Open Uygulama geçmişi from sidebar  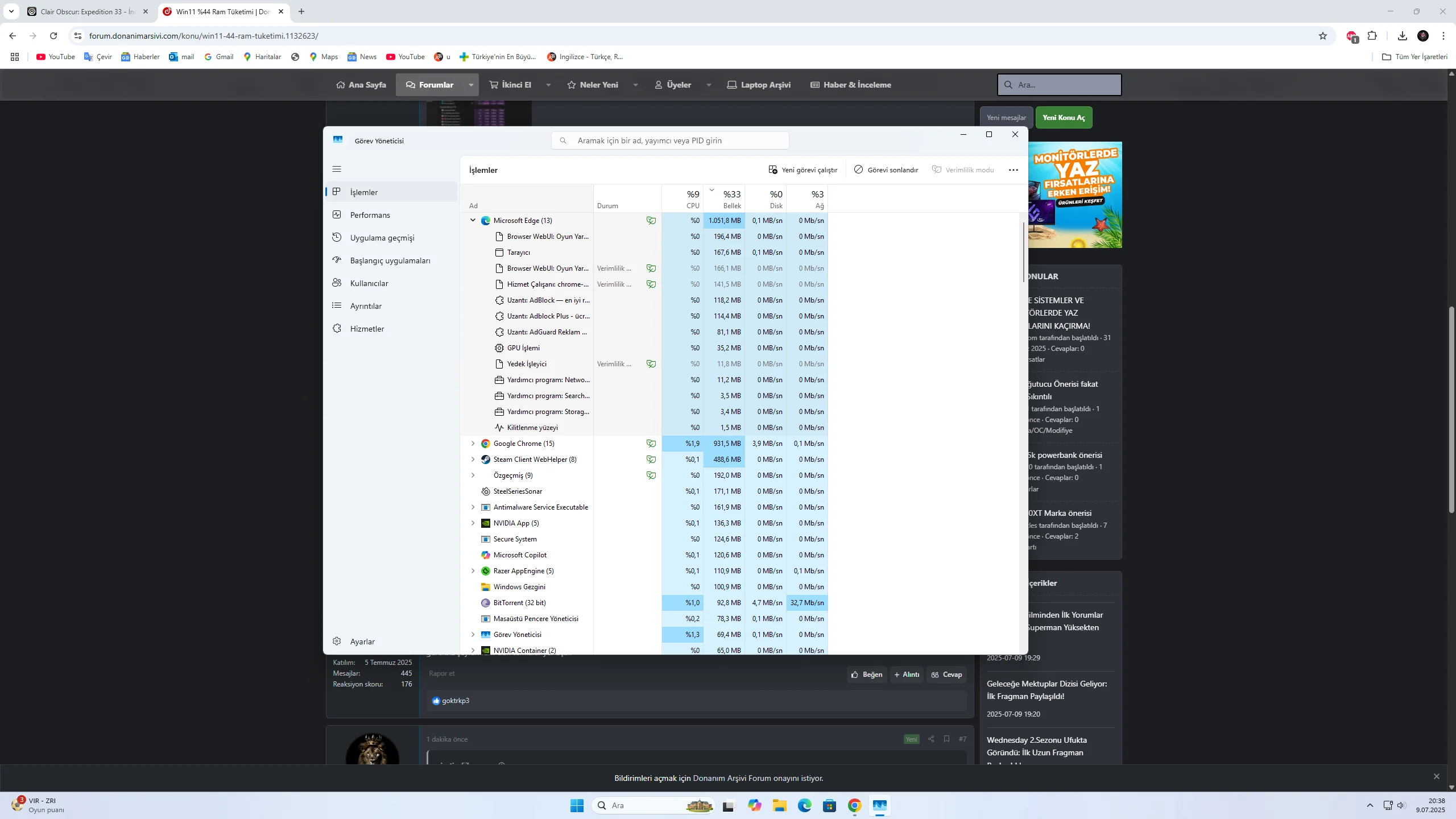(x=382, y=238)
